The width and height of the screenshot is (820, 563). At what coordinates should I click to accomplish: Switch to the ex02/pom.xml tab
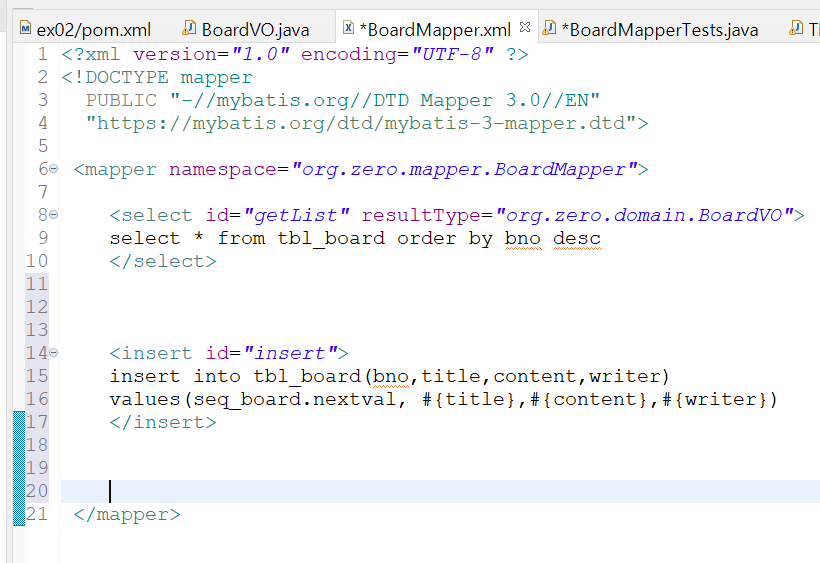coord(86,29)
